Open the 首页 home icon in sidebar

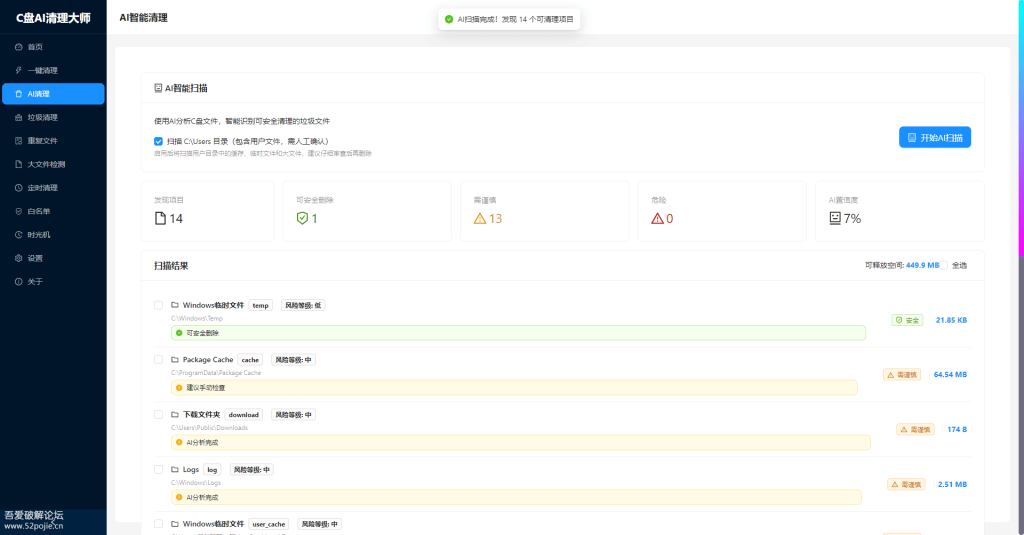19,47
